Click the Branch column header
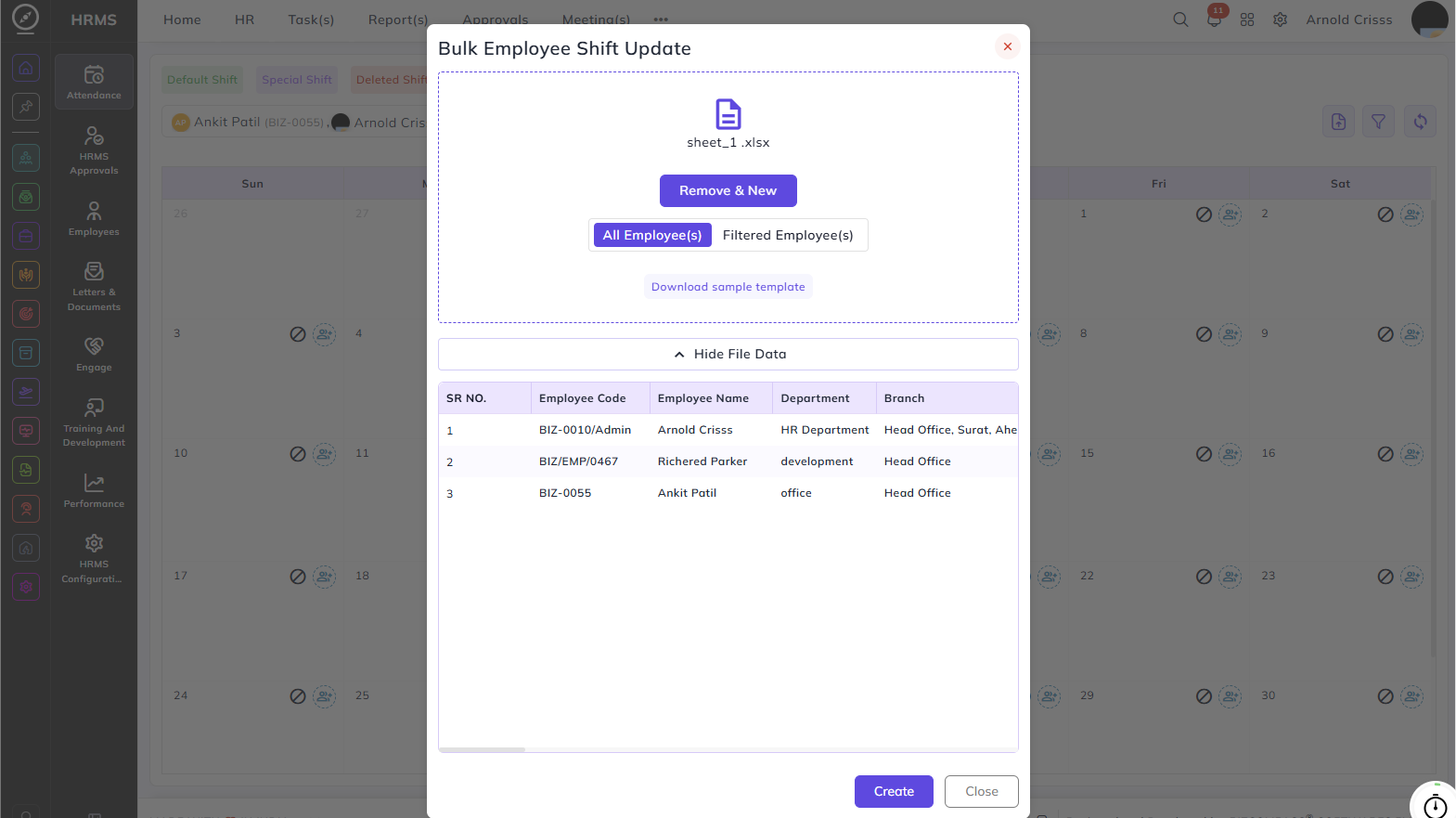Viewport: 1456px width, 818px height. point(947,398)
